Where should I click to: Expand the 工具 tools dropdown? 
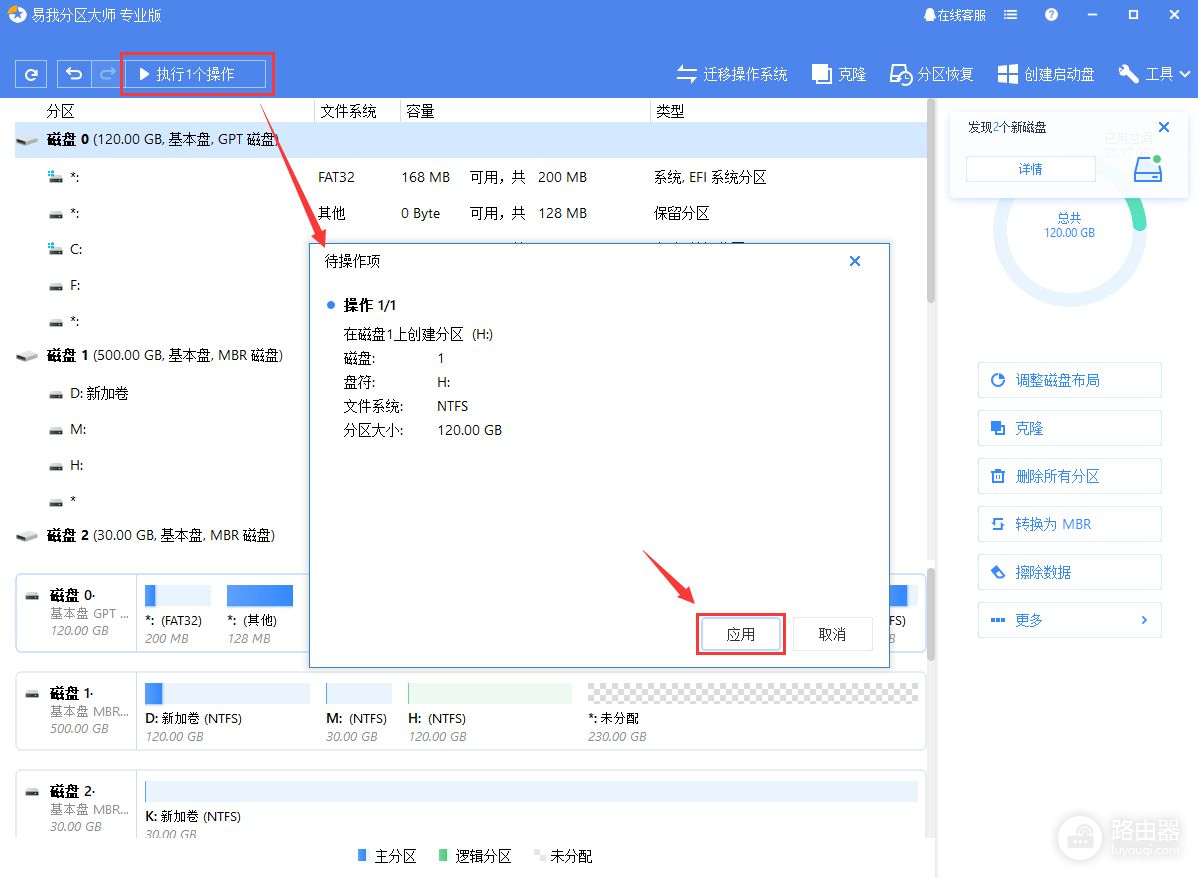[1155, 74]
